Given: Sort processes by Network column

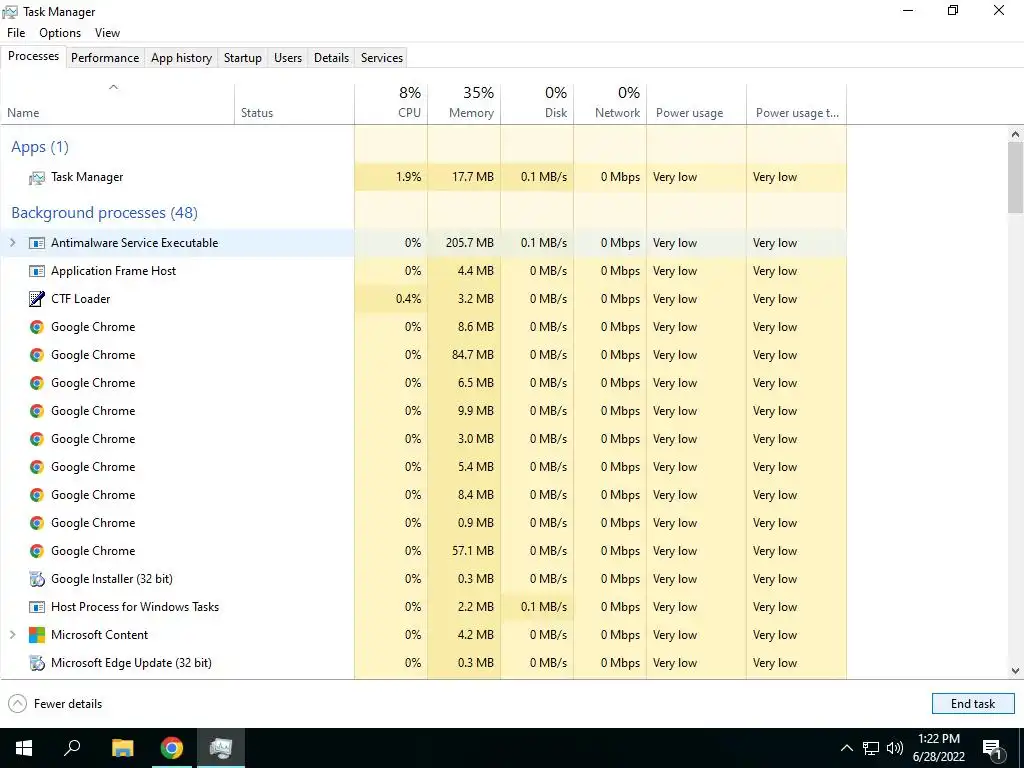Looking at the screenshot, I should (611, 104).
